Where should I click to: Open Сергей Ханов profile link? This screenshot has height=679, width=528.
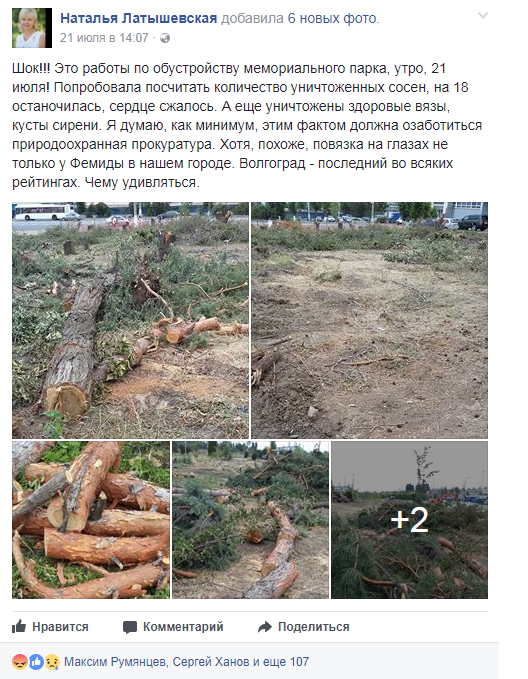tap(211, 662)
